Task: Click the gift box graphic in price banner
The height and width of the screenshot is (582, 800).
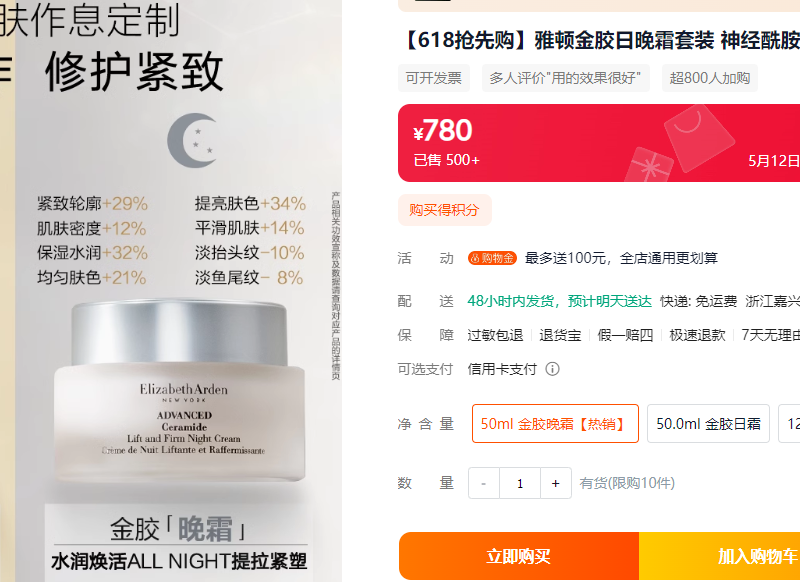Action: point(649,165)
